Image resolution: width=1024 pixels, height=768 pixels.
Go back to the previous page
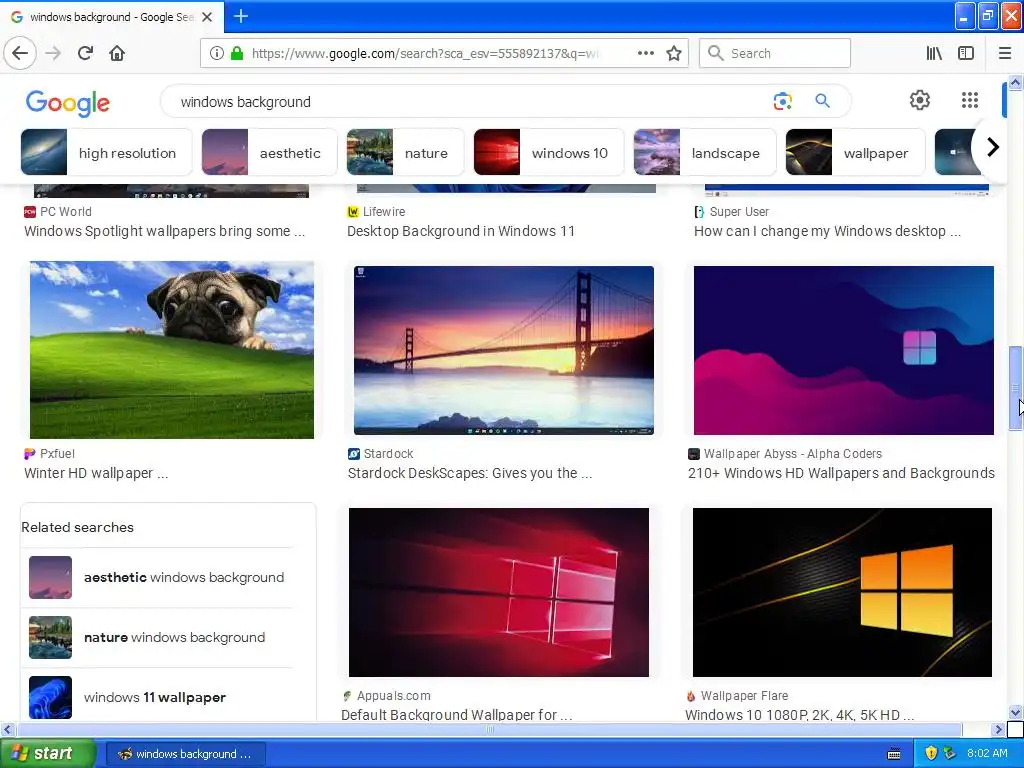pyautogui.click(x=20, y=53)
